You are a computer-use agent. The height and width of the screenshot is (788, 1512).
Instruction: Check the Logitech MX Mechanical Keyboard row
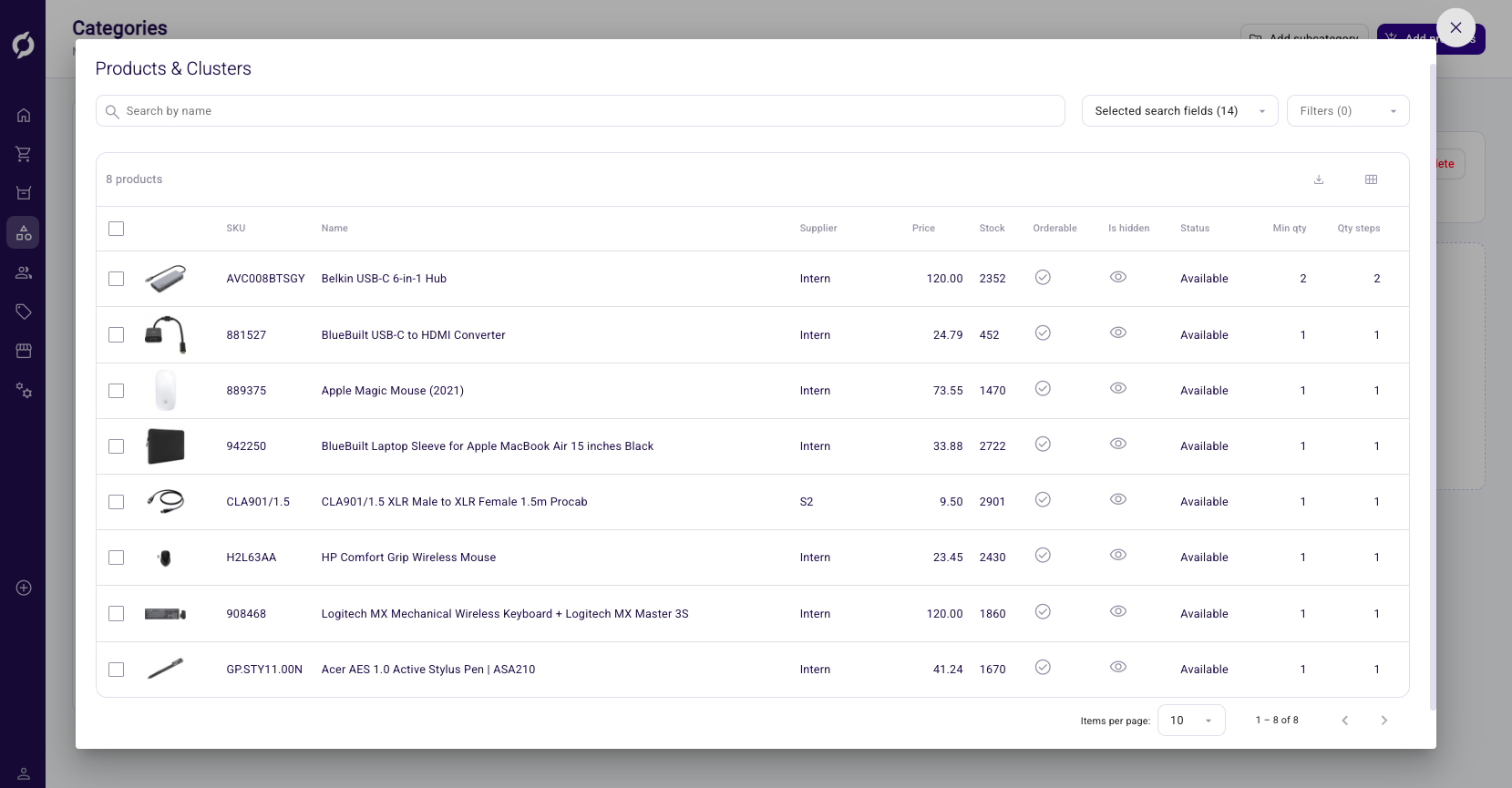coord(116,614)
